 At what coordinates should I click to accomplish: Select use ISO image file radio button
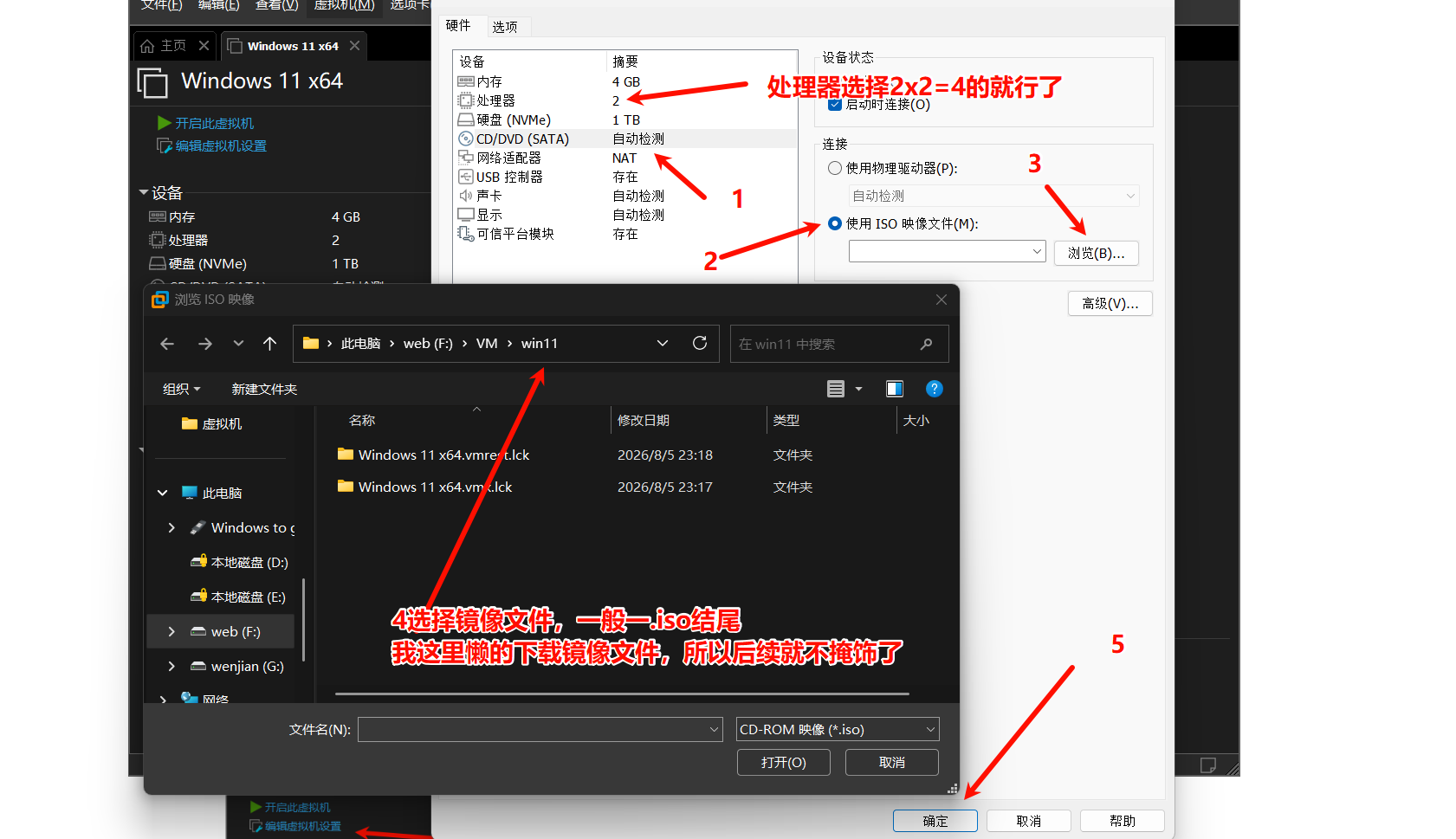pyautogui.click(x=835, y=223)
